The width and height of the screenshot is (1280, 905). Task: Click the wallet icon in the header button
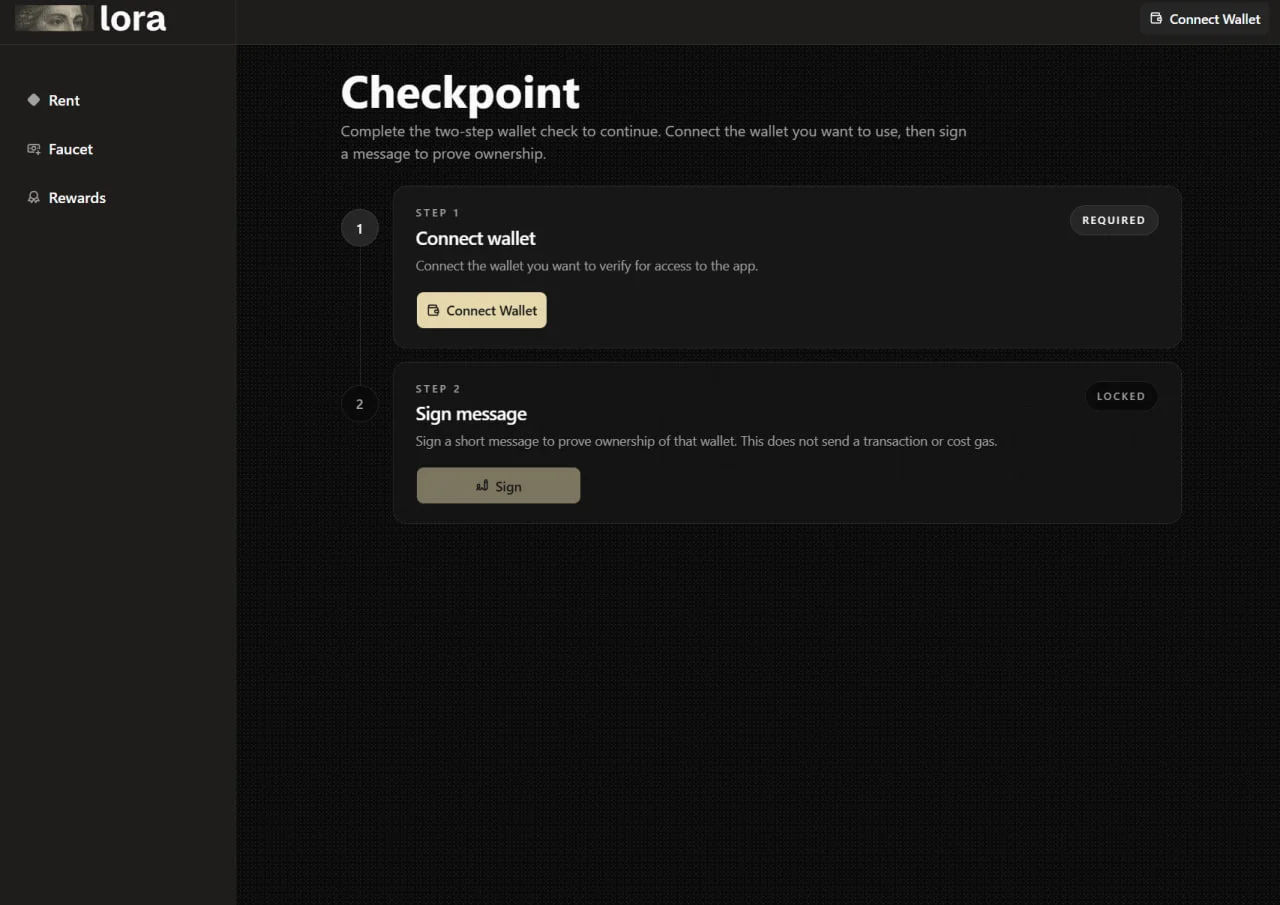point(1156,19)
